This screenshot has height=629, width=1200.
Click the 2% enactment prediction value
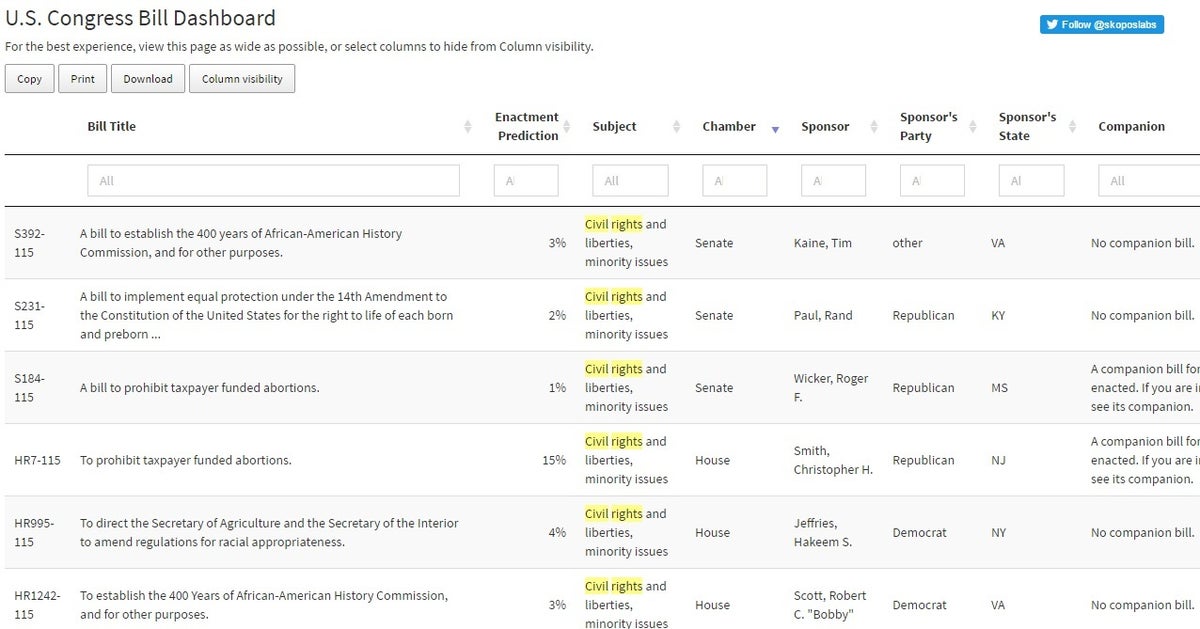(557, 315)
